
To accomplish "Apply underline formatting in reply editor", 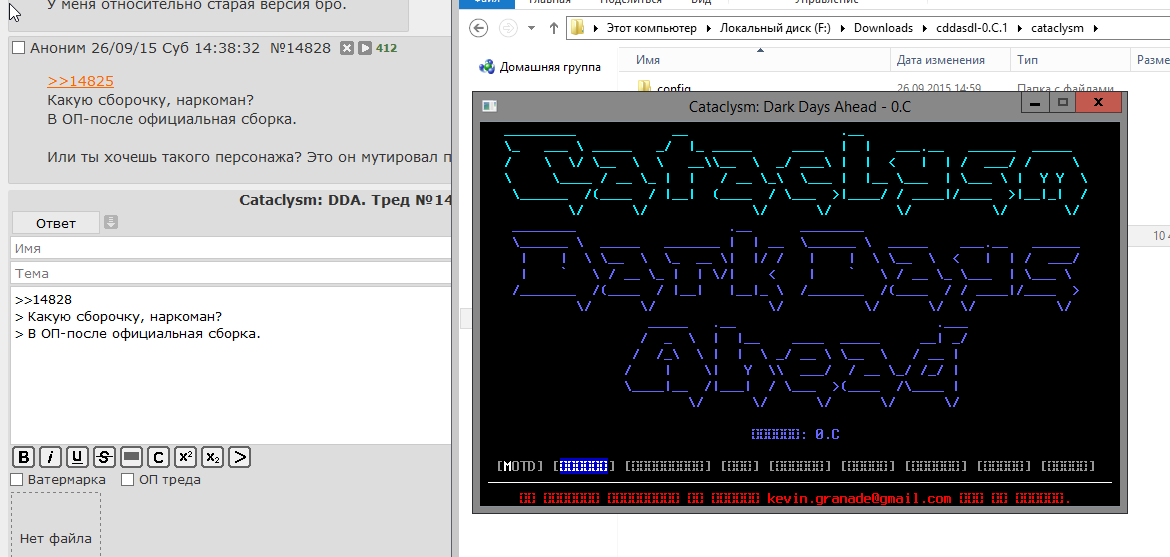I will (78, 457).
